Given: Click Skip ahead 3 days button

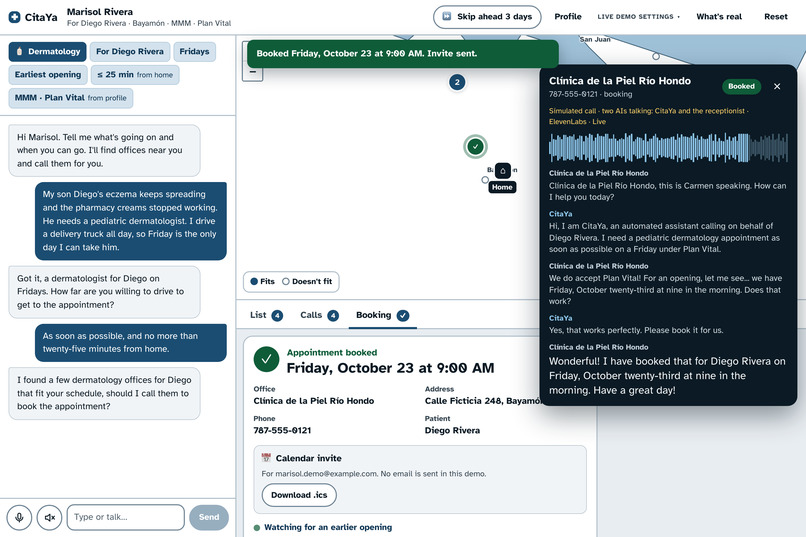Looking at the screenshot, I should tap(487, 17).
